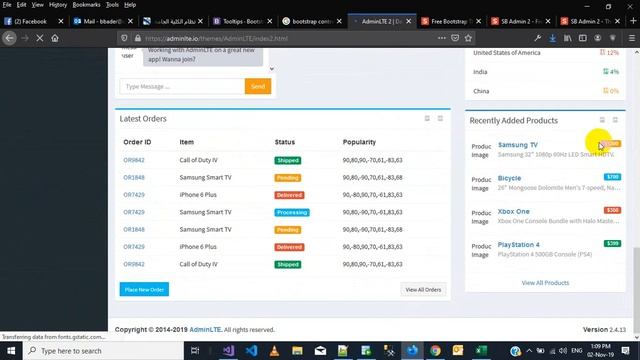Open the browser home page
Image resolution: width=640 pixels, height=360 pixels.
pos(55,38)
